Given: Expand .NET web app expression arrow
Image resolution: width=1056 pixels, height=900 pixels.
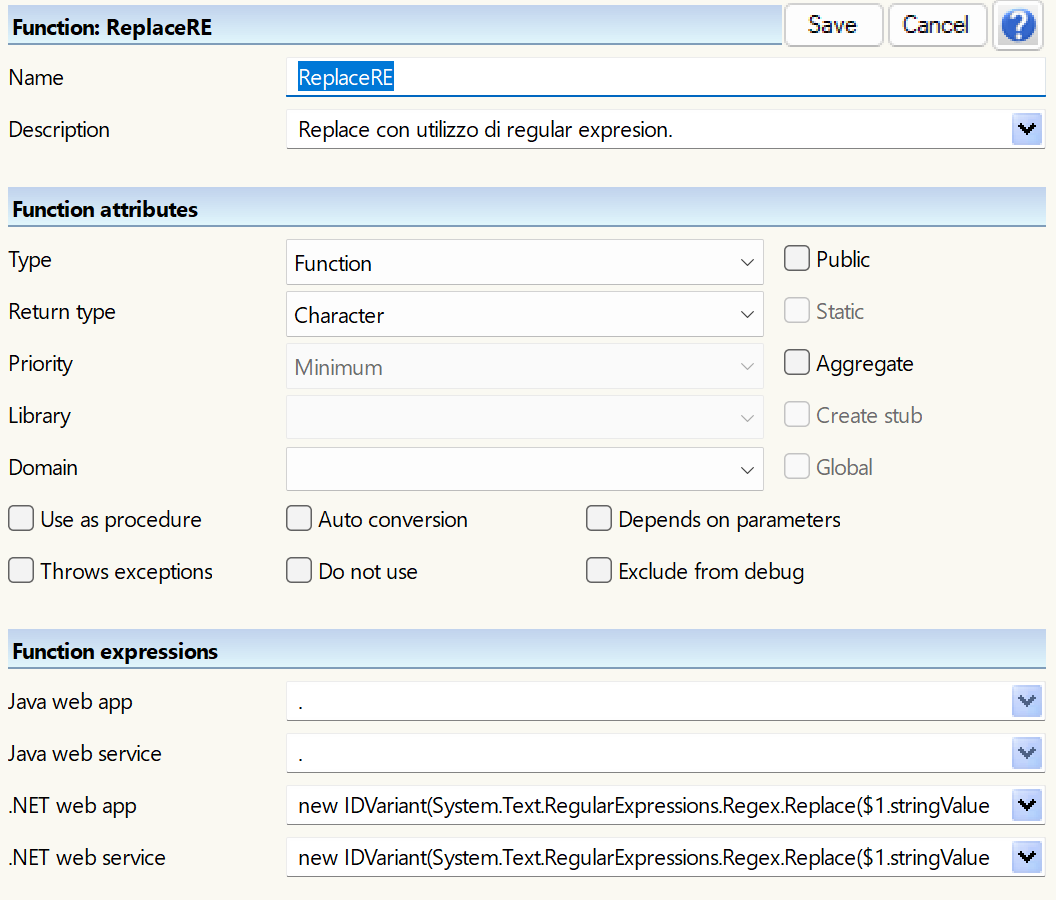Looking at the screenshot, I should click(x=1027, y=806).
